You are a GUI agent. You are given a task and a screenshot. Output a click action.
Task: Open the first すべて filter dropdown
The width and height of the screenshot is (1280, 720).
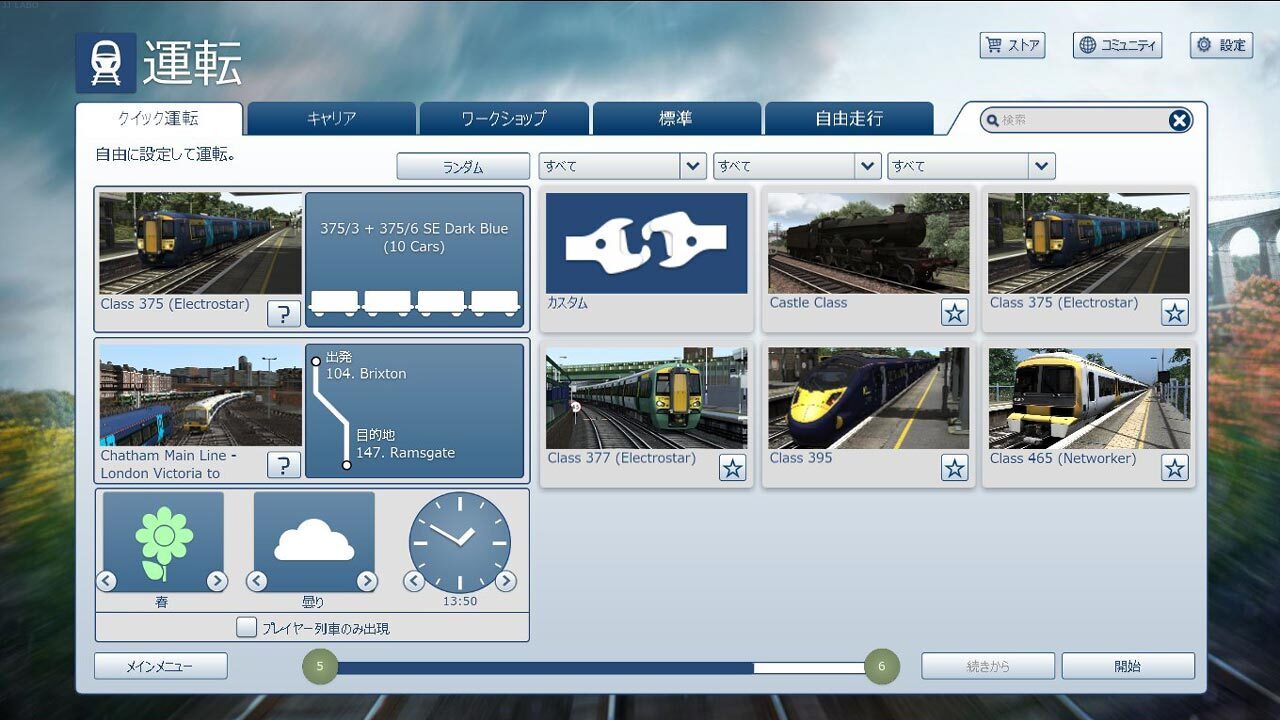[622, 166]
